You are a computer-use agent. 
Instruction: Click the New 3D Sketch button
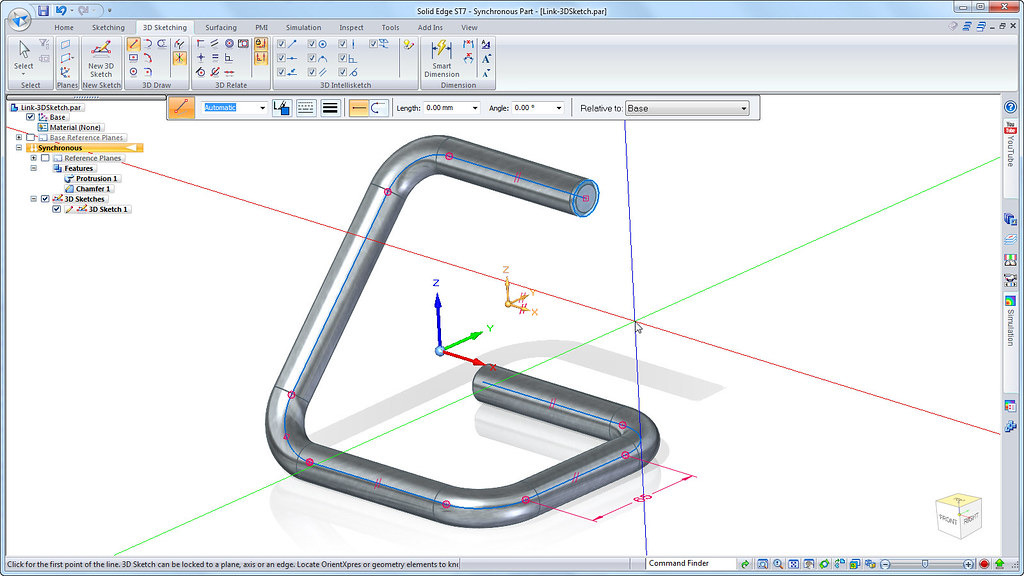click(101, 57)
